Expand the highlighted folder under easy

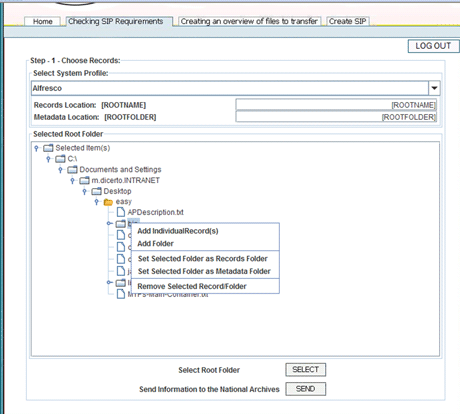109,223
